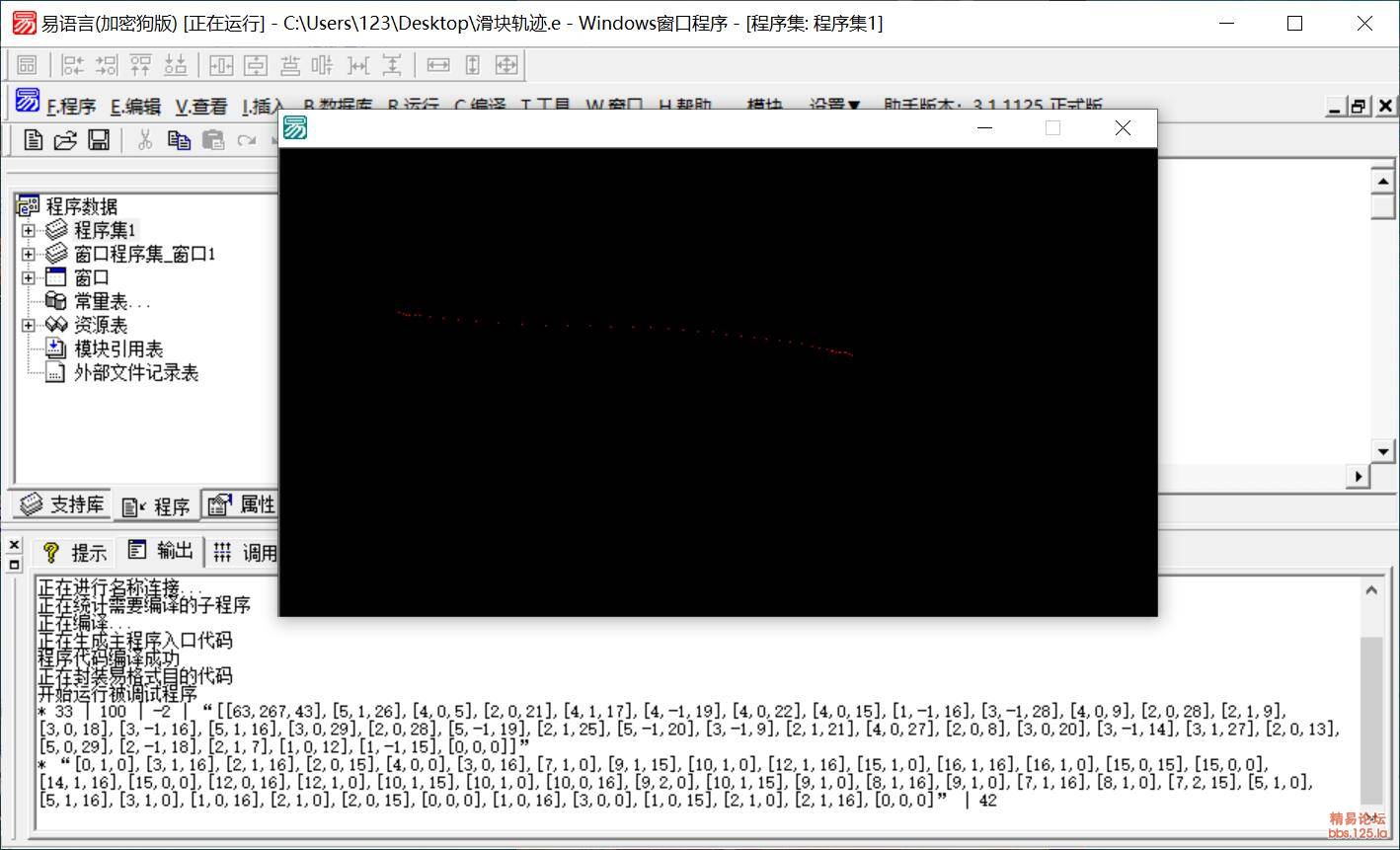Expand the 窗口 tree node
This screenshot has height=850, width=1400.
[28, 277]
